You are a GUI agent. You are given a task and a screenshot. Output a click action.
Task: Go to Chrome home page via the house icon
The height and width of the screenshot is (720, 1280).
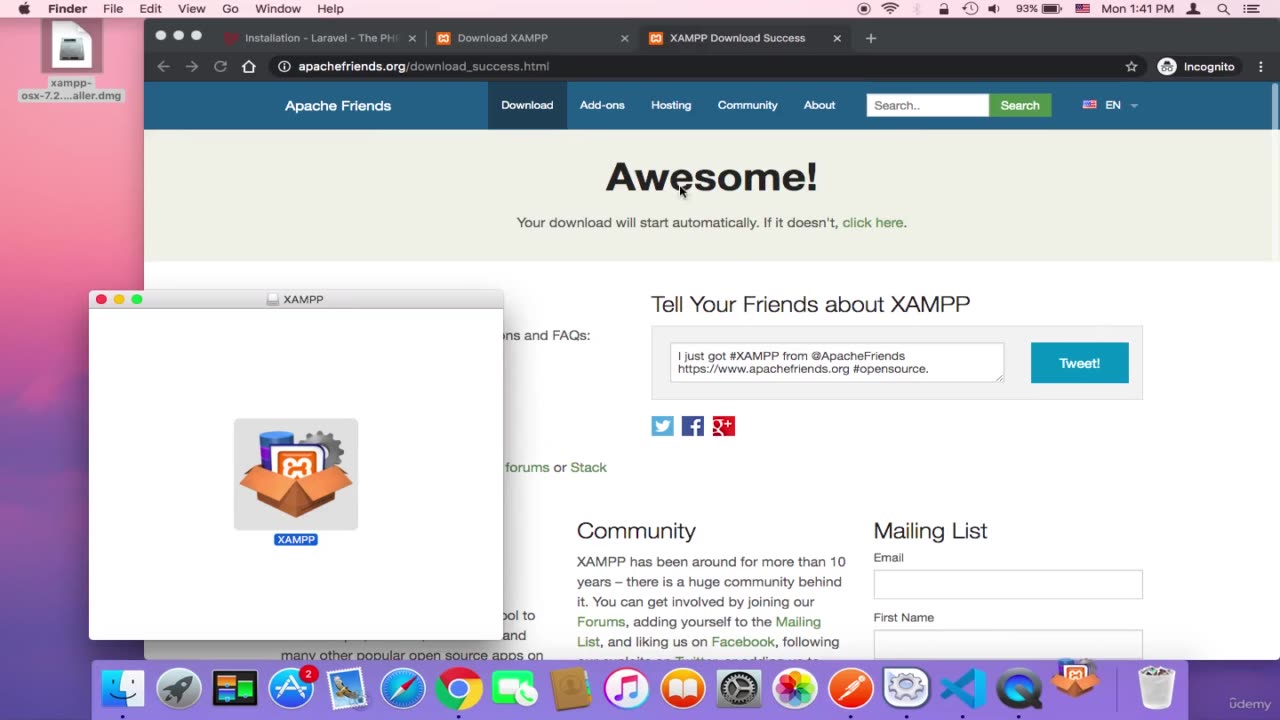click(x=249, y=66)
